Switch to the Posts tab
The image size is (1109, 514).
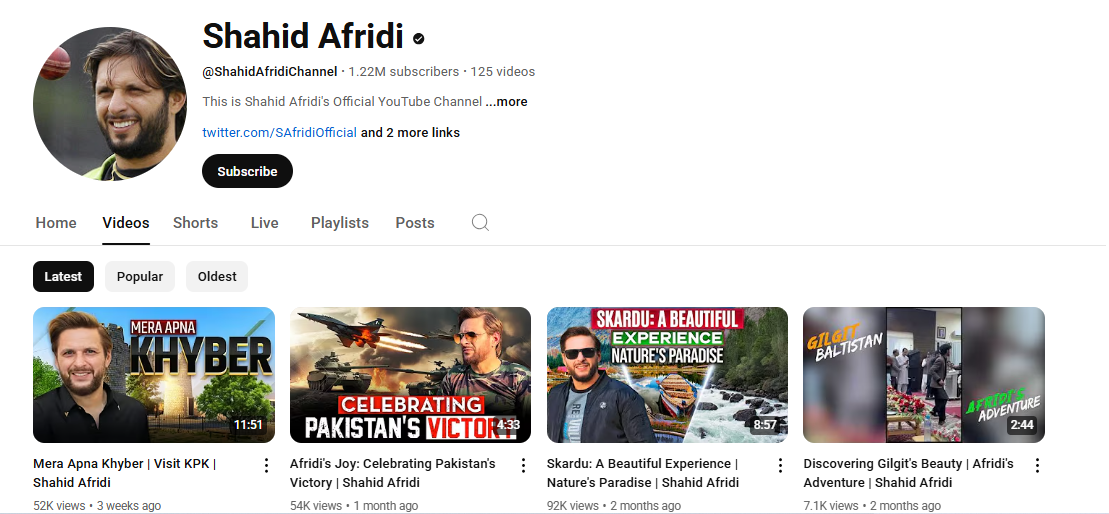coord(414,223)
